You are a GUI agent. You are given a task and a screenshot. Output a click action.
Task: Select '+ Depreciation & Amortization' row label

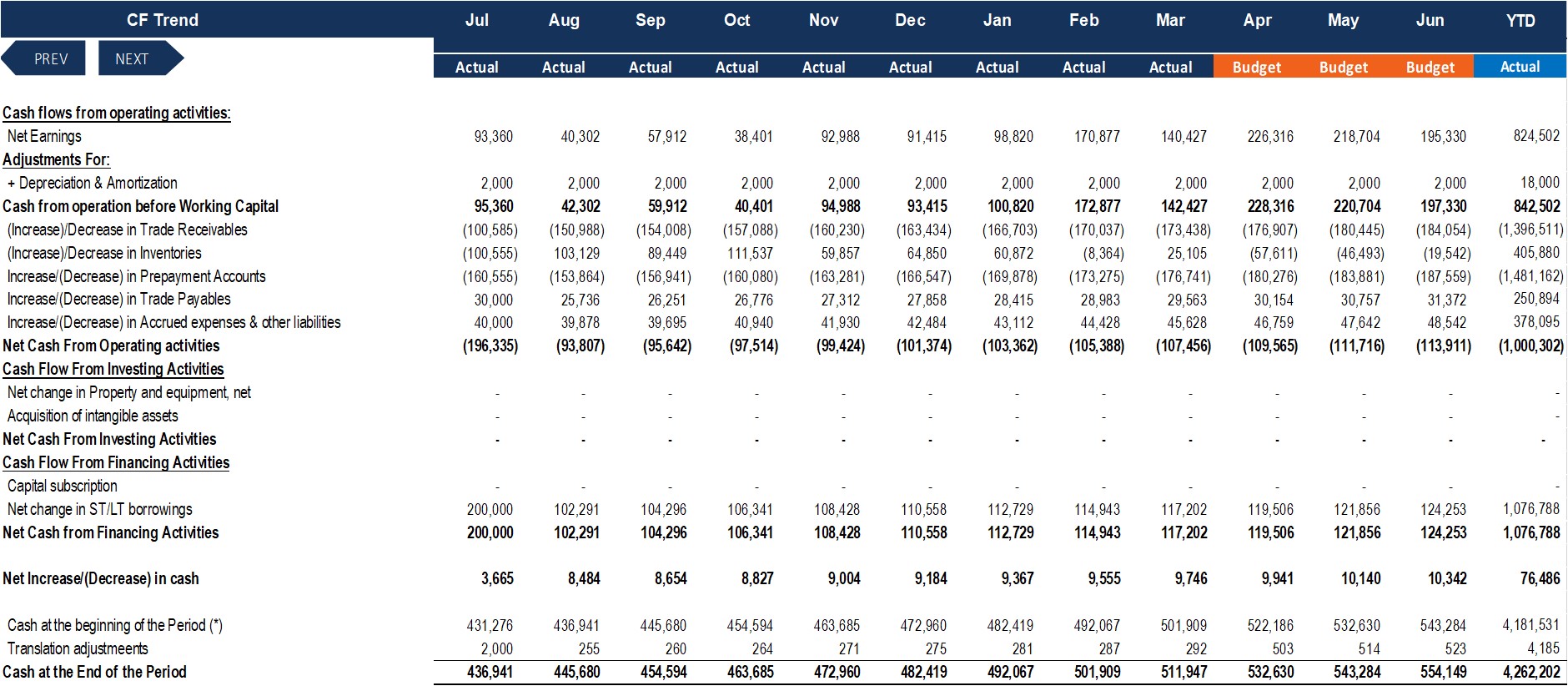[92, 183]
